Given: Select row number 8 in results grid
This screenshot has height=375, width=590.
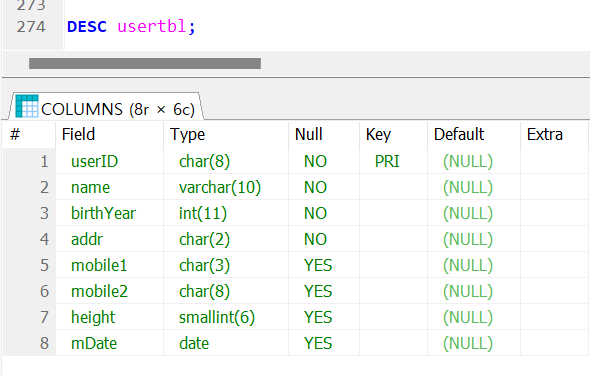Looking at the screenshot, I should tap(29, 343).
